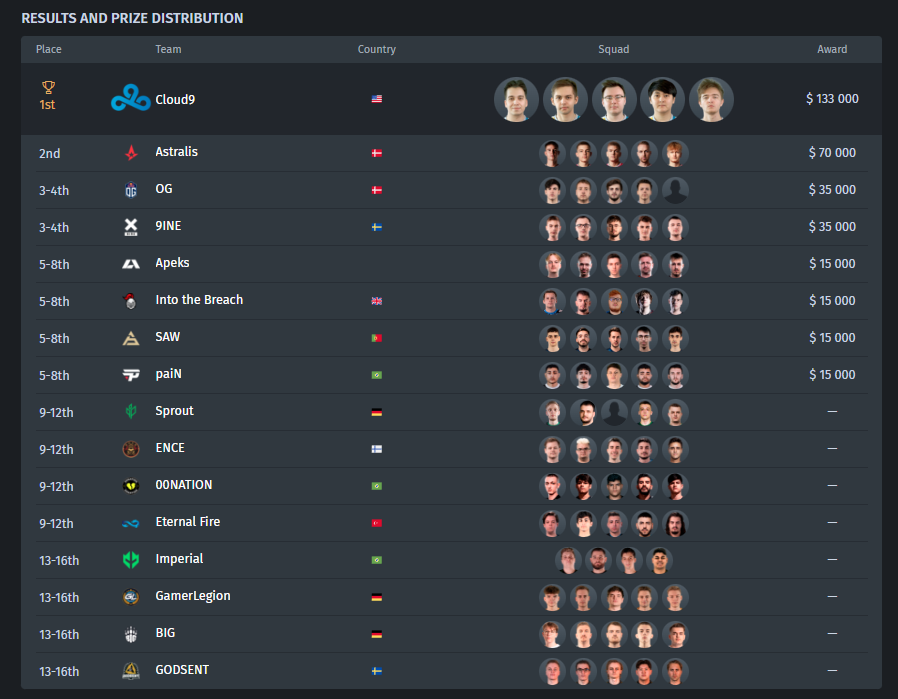The height and width of the screenshot is (699, 898).
Task: Click the $ 15 000 award for paiN
Action: (832, 374)
